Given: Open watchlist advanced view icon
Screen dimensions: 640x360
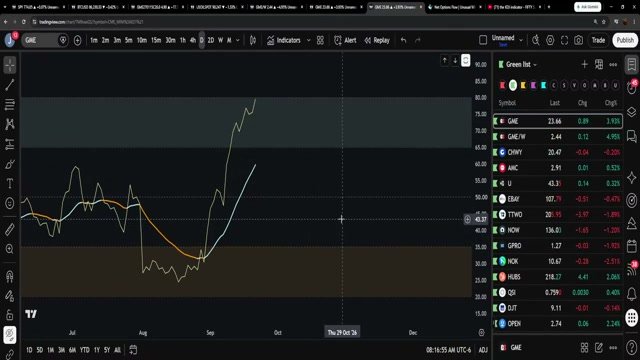Looking at the screenshot, I should [599, 64].
